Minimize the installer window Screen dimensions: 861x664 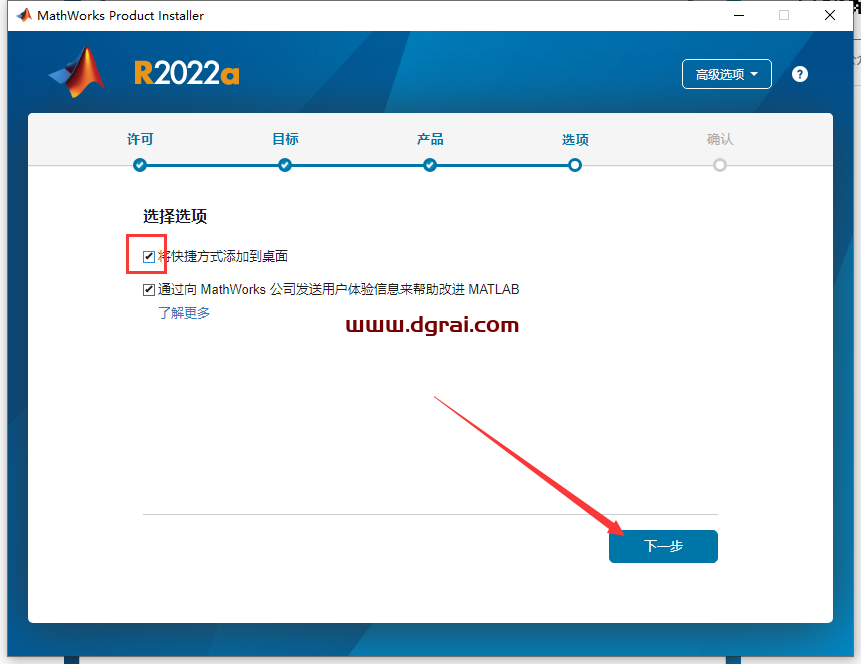click(739, 15)
